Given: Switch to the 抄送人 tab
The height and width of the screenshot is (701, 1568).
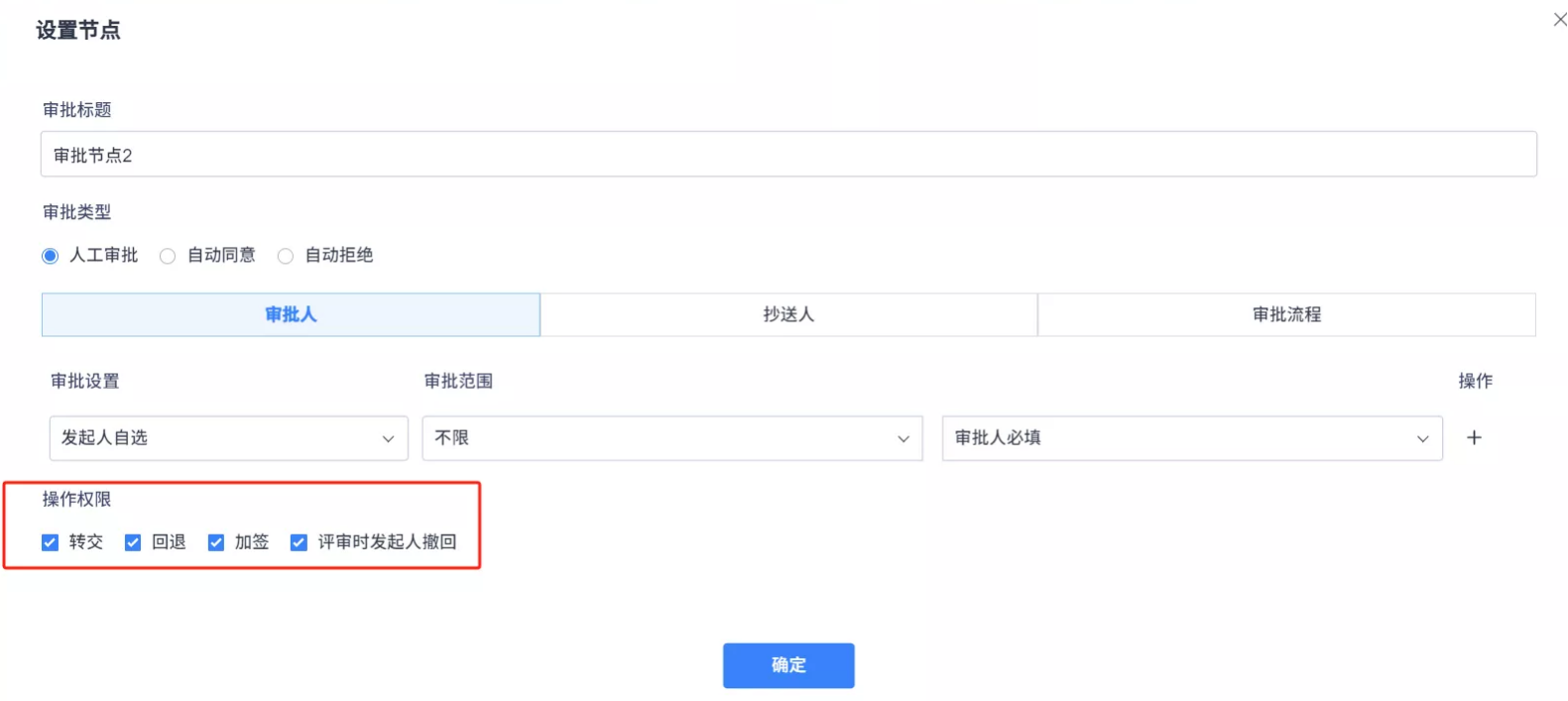Looking at the screenshot, I should tap(788, 314).
